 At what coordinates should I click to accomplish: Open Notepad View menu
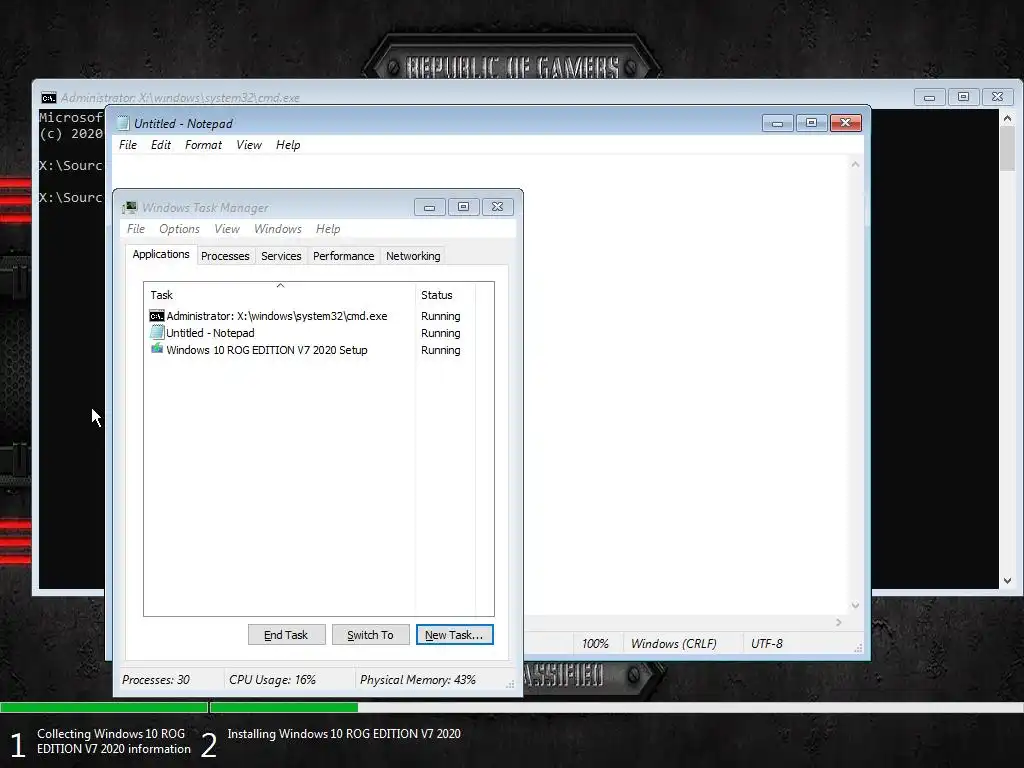pos(249,145)
